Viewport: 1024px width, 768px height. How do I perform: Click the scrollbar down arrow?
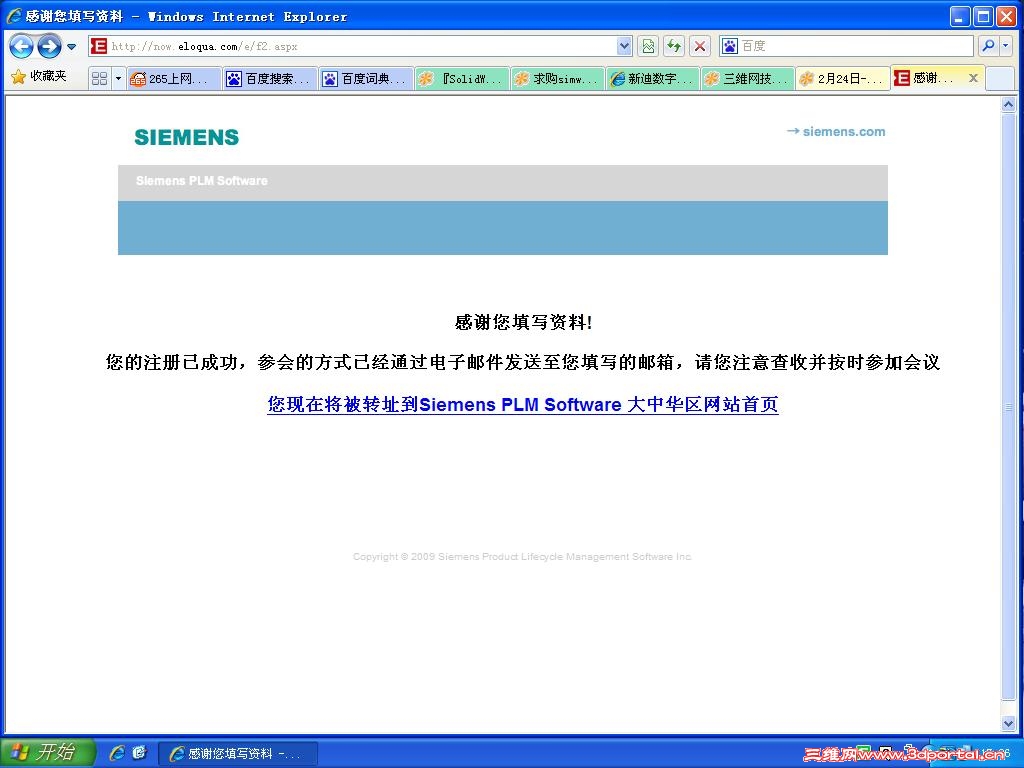[1008, 723]
